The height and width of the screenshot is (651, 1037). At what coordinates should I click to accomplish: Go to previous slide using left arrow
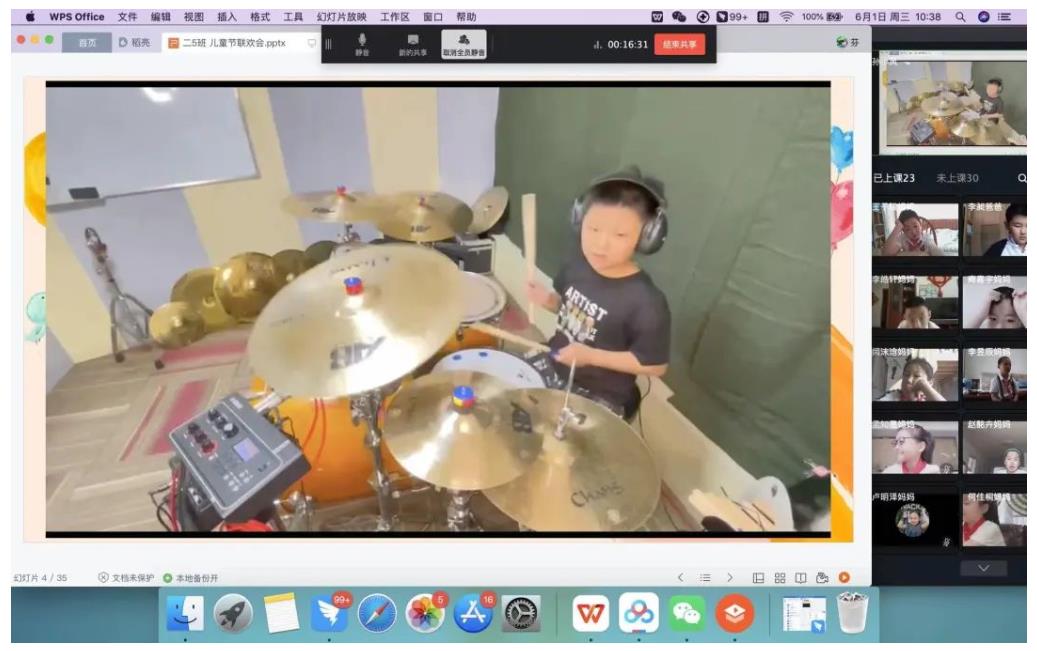681,577
